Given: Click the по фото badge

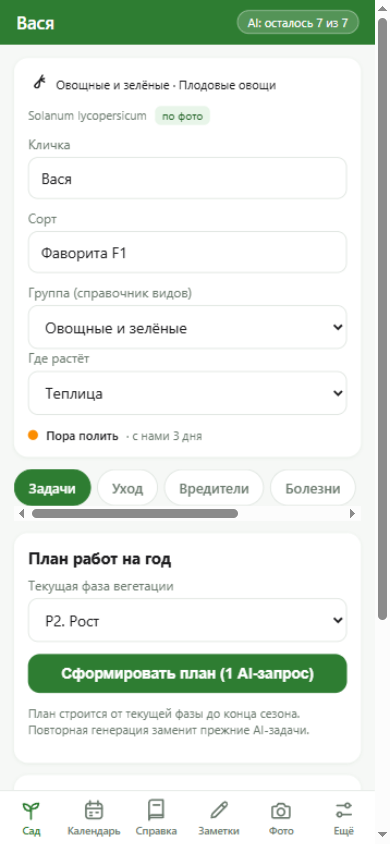Looking at the screenshot, I should pos(182,116).
